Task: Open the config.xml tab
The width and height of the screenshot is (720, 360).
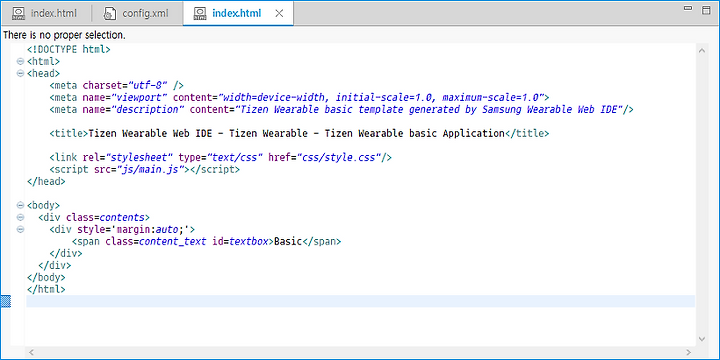Action: (x=136, y=13)
